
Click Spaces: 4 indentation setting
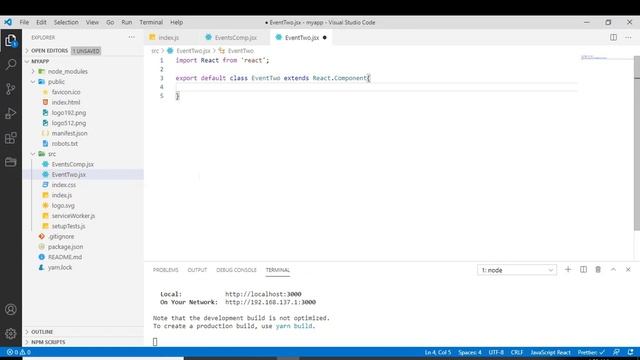click(469, 352)
